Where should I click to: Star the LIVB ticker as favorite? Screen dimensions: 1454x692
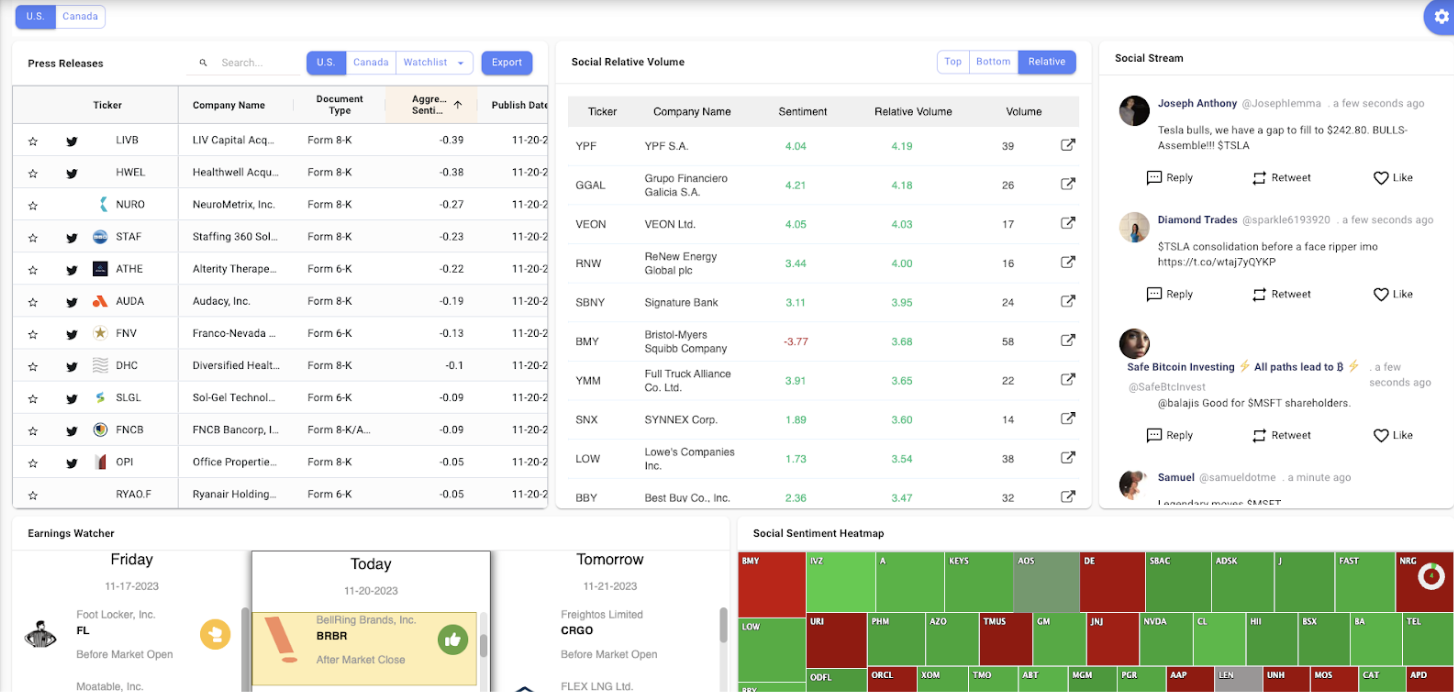33,141
